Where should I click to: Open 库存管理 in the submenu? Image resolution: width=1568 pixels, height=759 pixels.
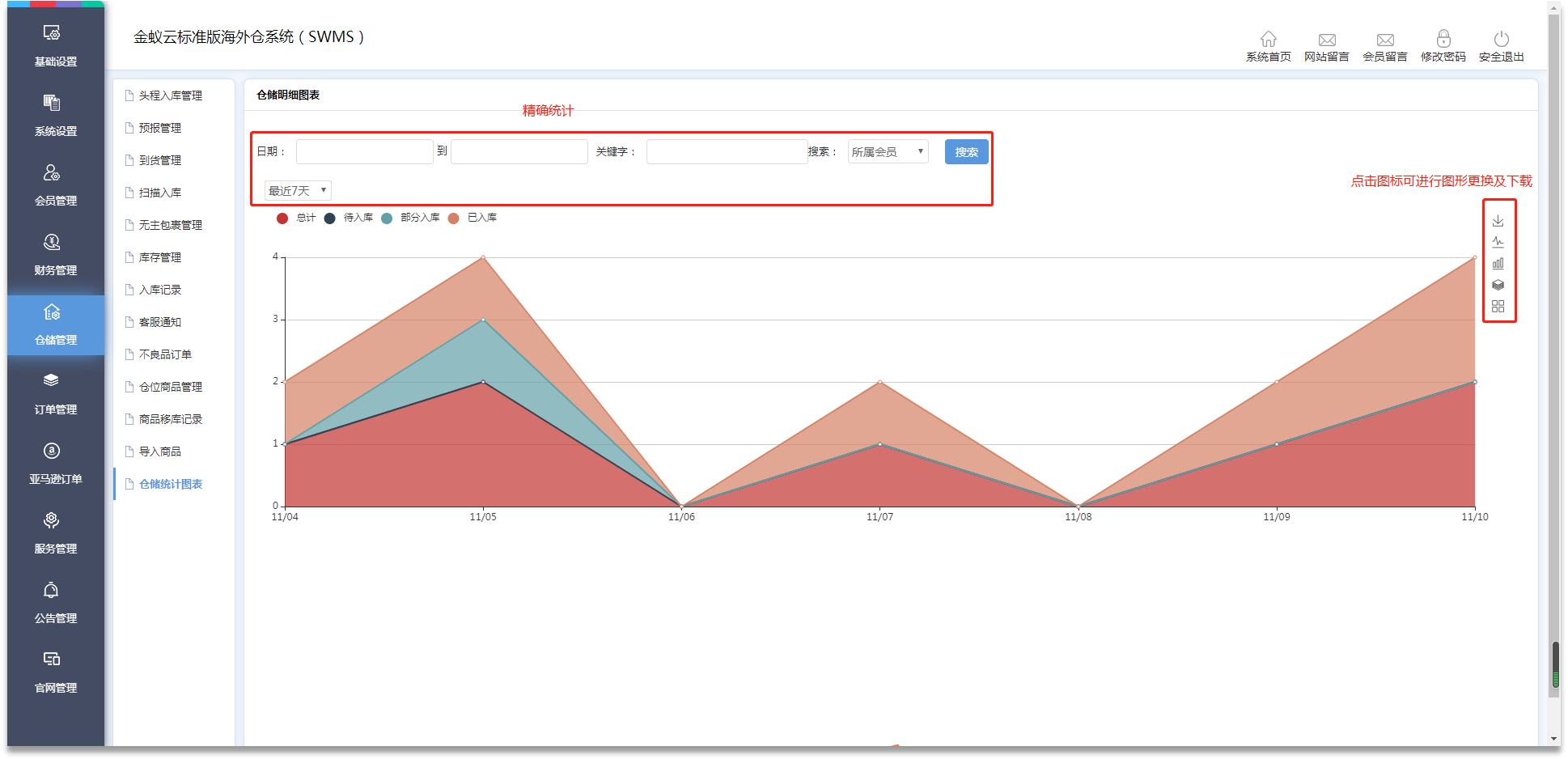(160, 257)
